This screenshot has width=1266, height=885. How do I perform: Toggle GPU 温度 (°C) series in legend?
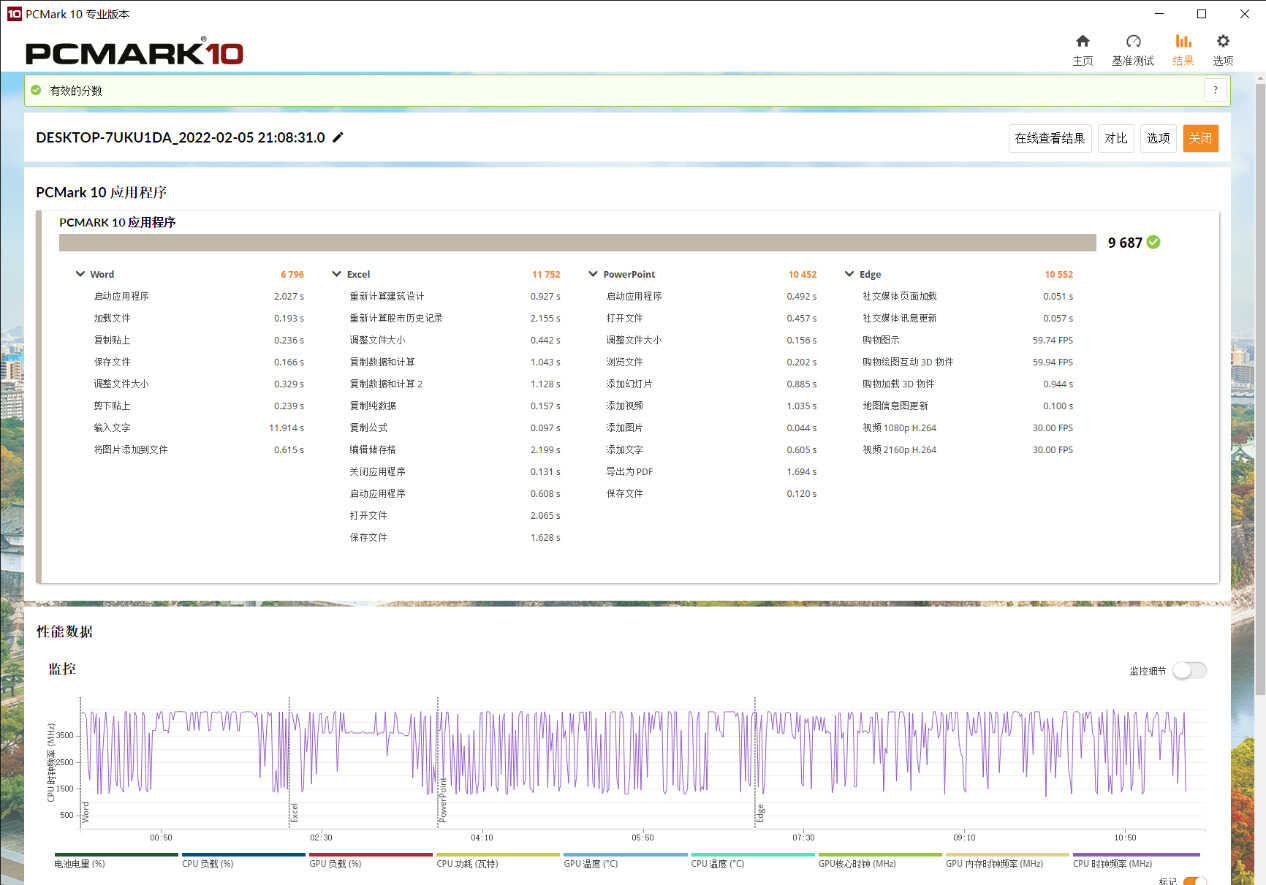[x=625, y=859]
